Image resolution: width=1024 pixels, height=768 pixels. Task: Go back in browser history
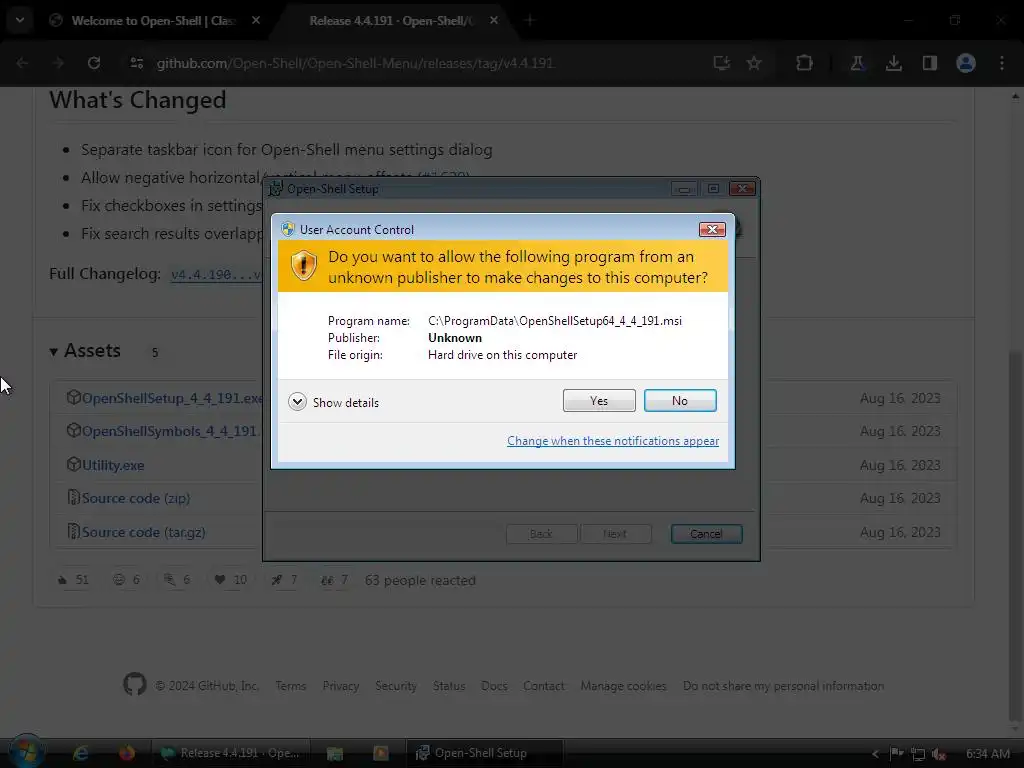pos(22,63)
